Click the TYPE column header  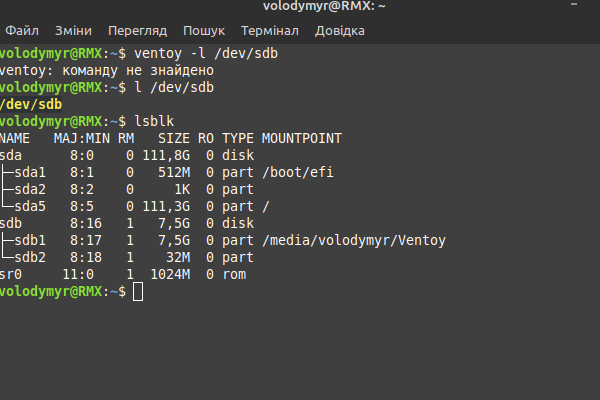(238, 138)
